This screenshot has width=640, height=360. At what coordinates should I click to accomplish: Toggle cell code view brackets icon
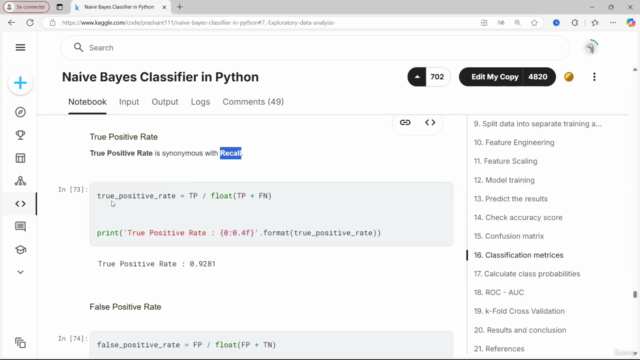tap(430, 122)
